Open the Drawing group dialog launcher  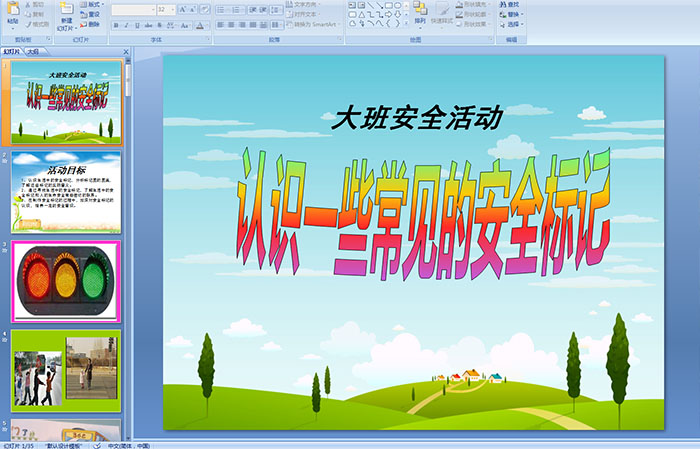(x=491, y=40)
